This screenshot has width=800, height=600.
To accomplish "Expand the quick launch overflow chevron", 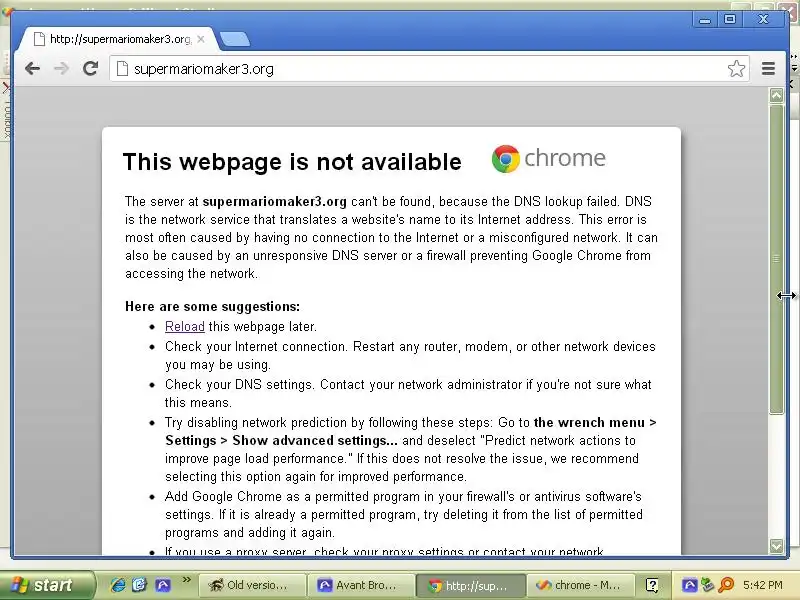I will (x=186, y=580).
